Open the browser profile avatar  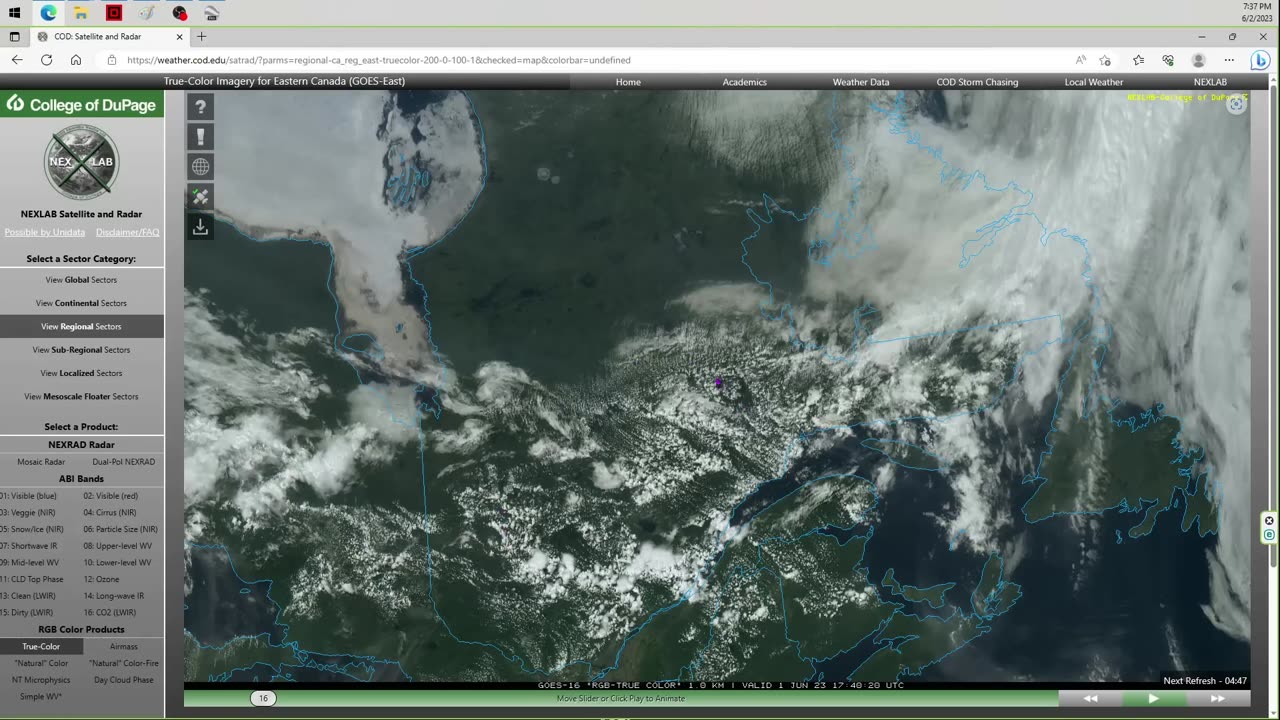click(1199, 60)
